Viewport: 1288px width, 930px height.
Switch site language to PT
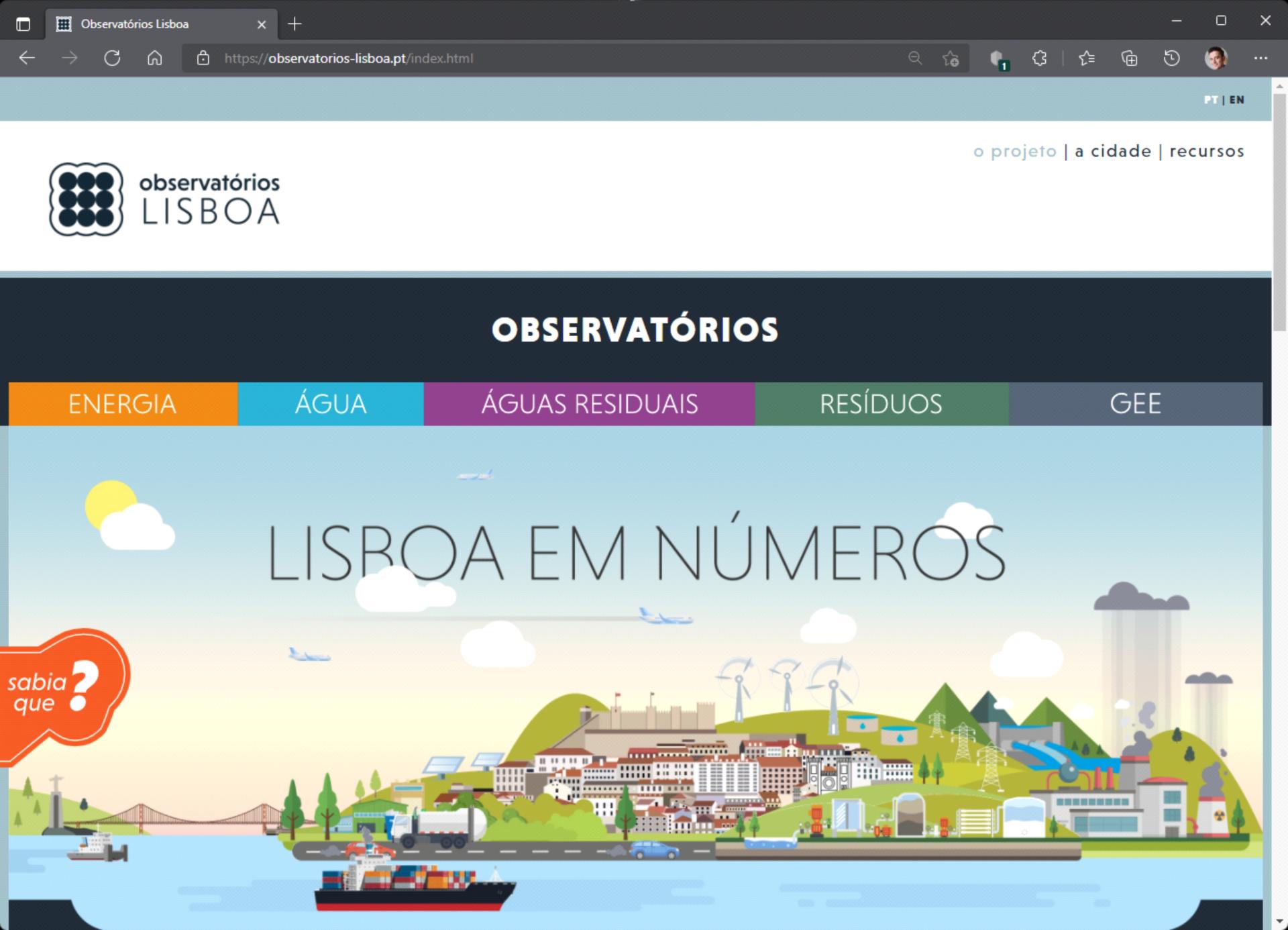click(1210, 100)
